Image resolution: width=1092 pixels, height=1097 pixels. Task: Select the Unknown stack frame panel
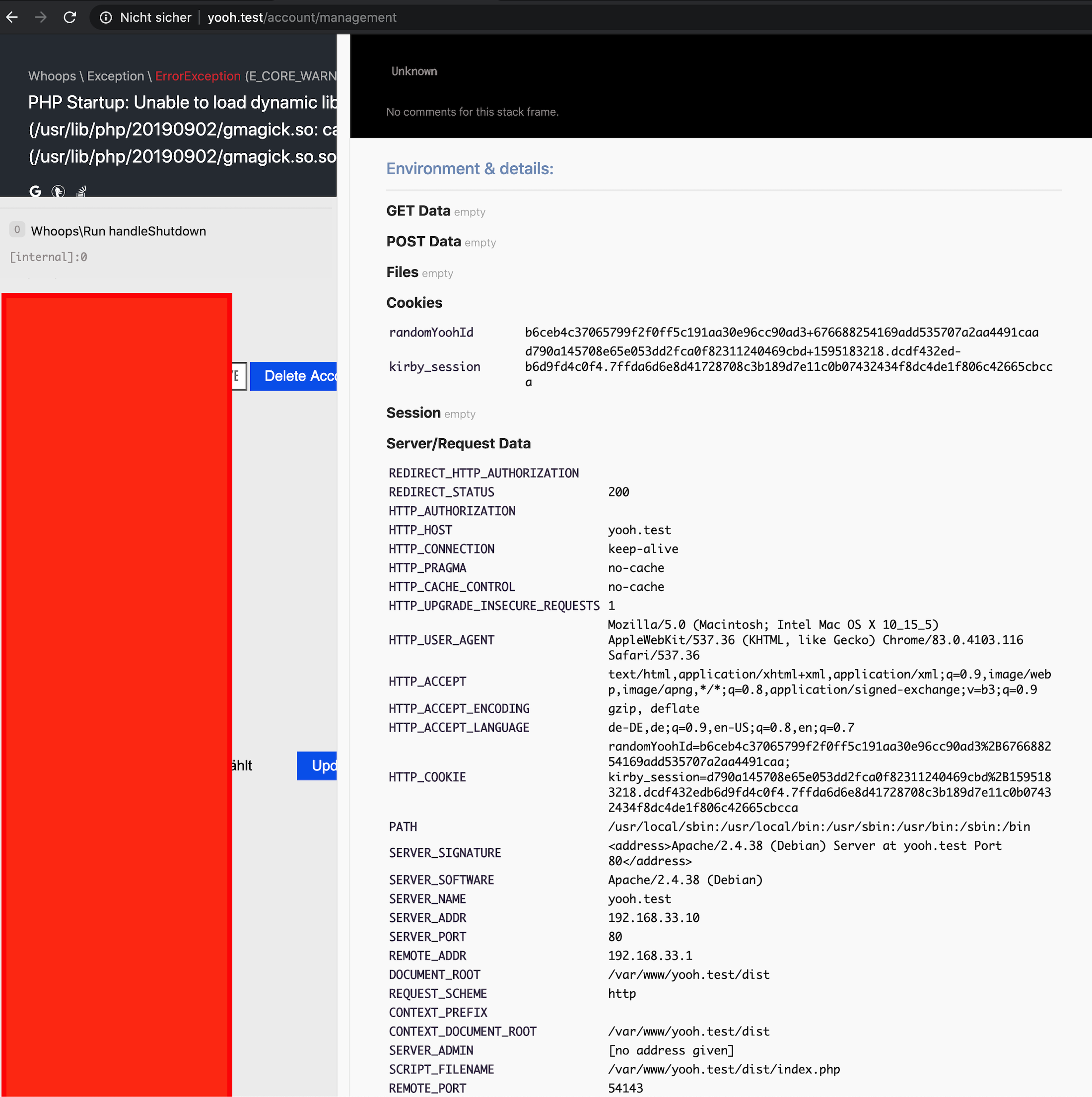(x=413, y=71)
